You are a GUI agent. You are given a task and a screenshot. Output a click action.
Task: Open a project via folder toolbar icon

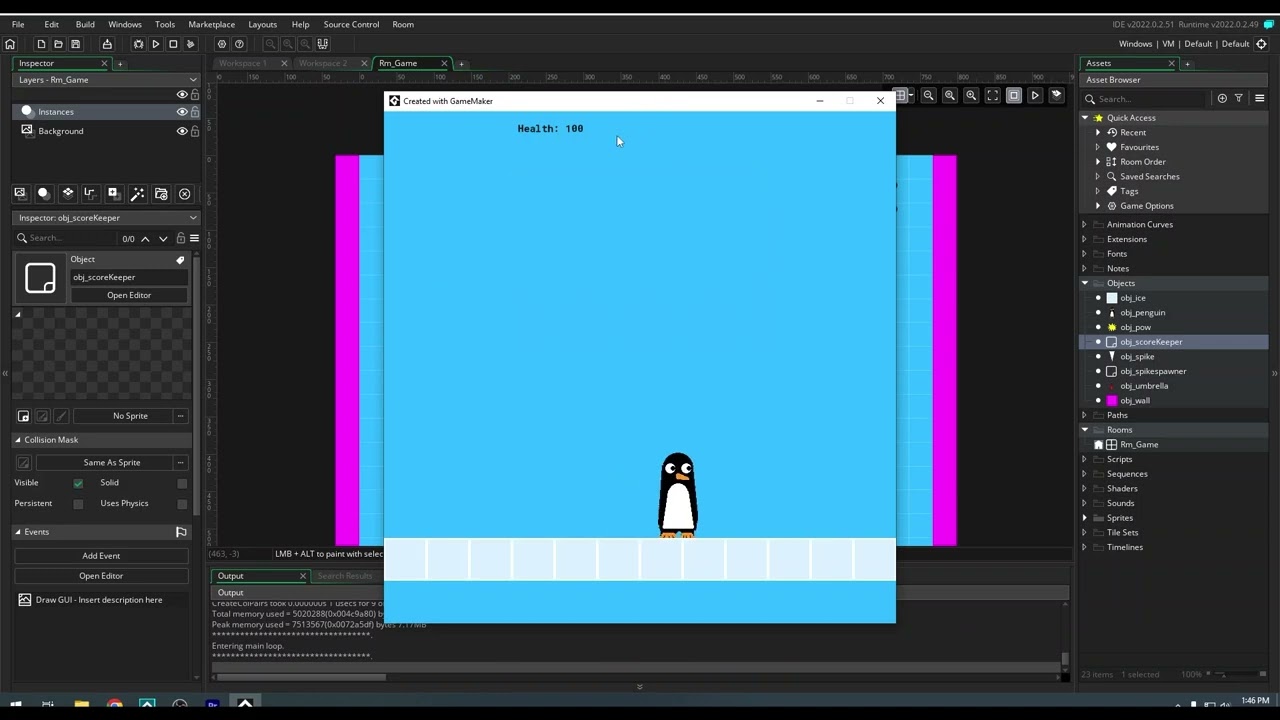[58, 44]
